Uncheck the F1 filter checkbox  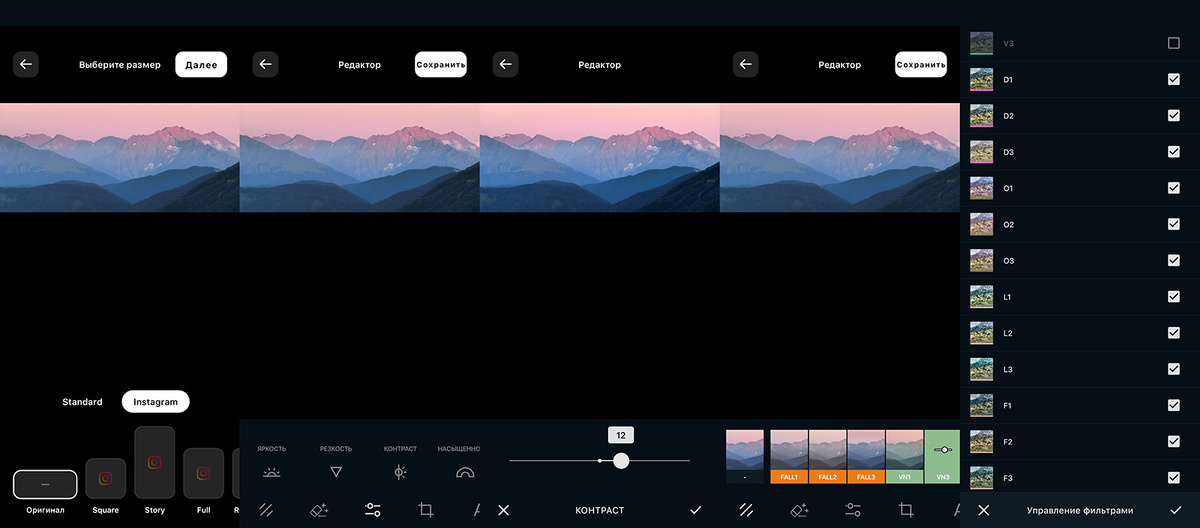[1174, 405]
